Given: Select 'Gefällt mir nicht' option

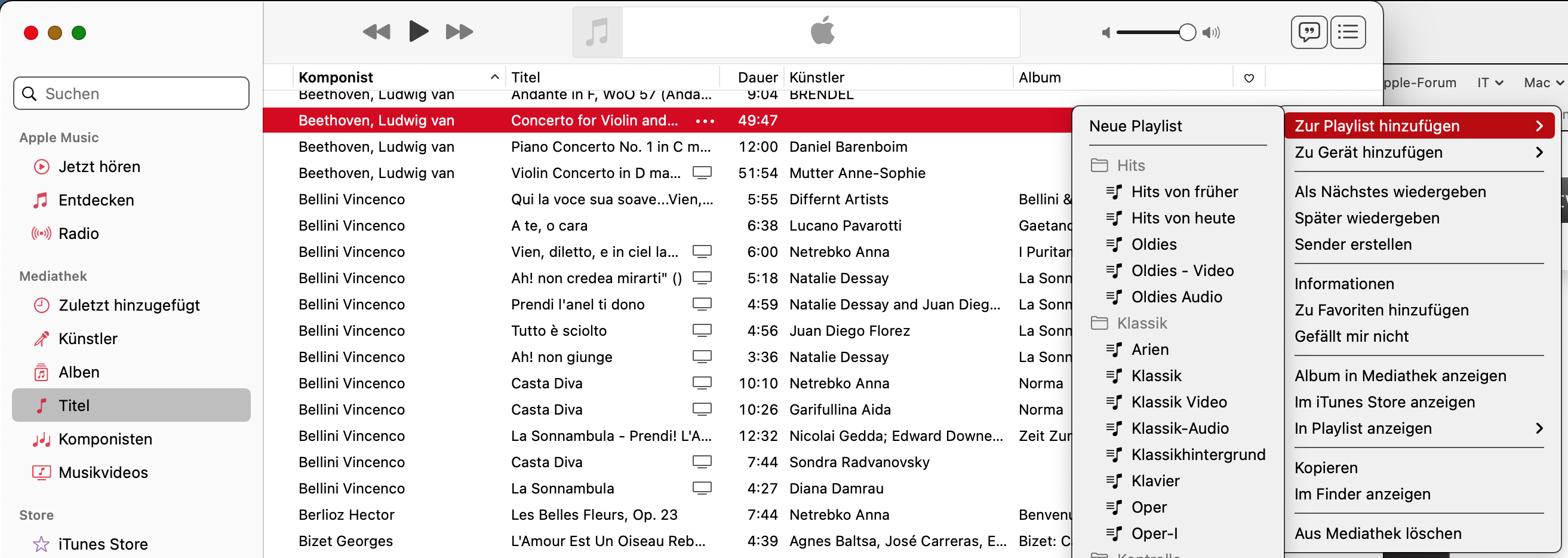Looking at the screenshot, I should click(x=1351, y=336).
